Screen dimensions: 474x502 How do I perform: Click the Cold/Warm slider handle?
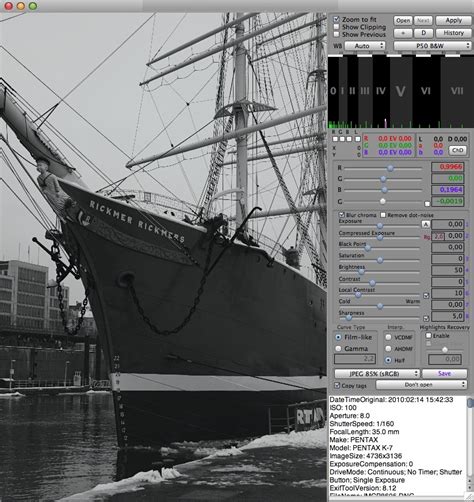click(380, 306)
